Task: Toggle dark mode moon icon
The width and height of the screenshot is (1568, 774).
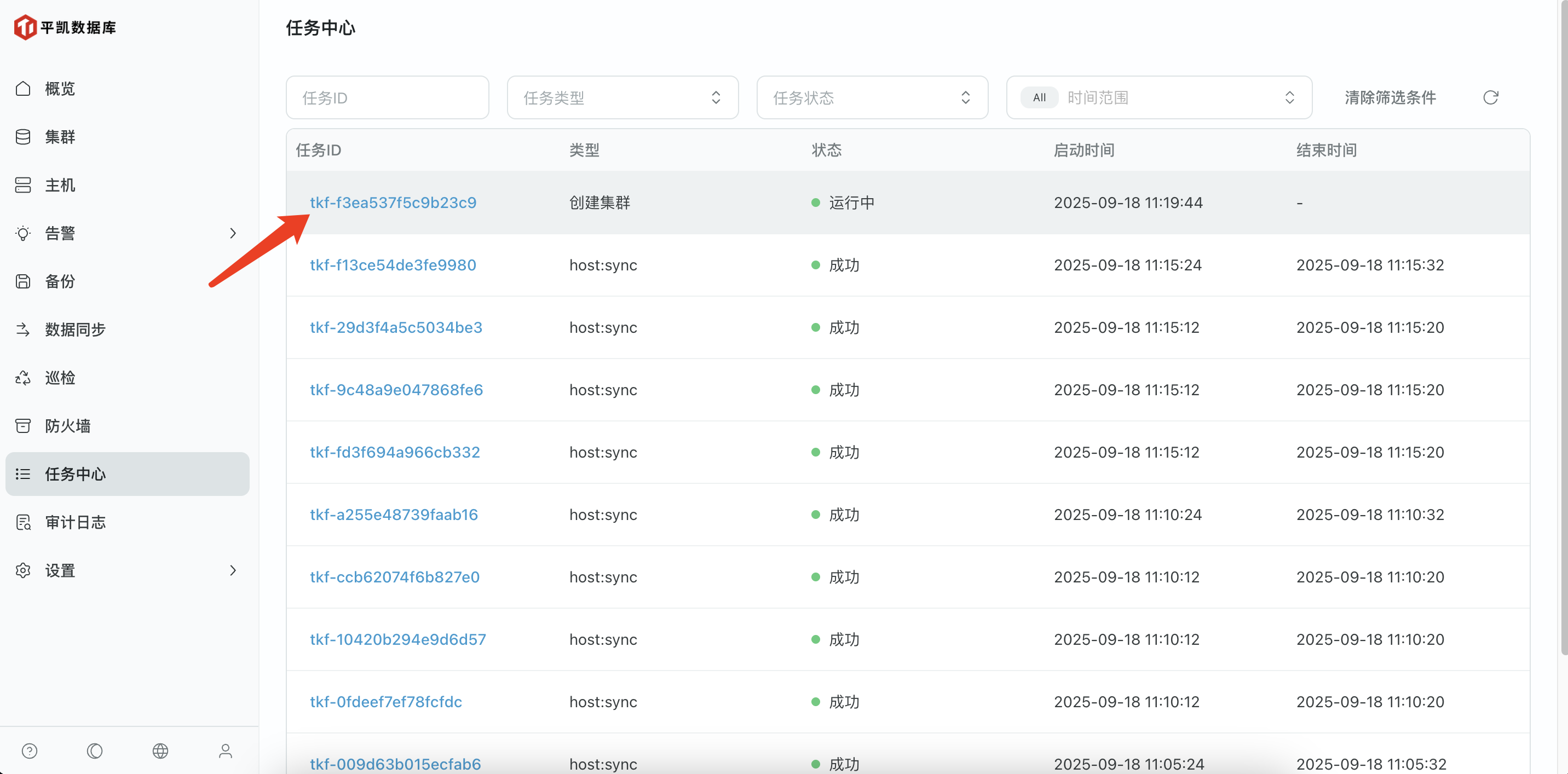Action: pyautogui.click(x=94, y=751)
